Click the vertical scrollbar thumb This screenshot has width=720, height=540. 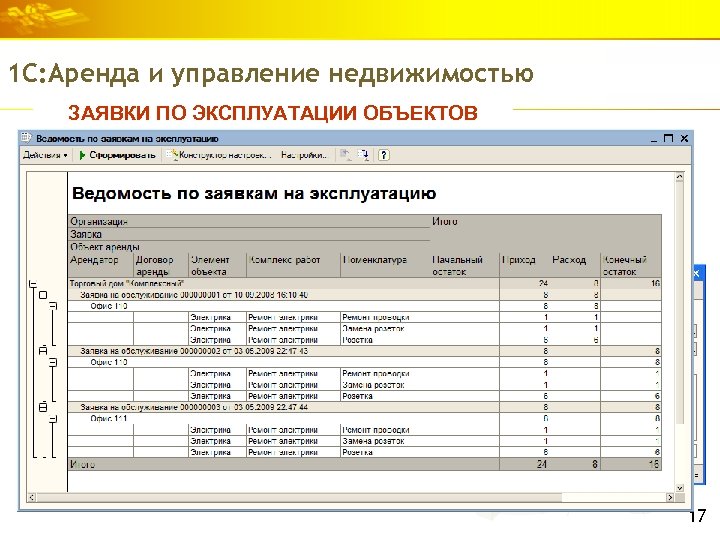[x=680, y=303]
